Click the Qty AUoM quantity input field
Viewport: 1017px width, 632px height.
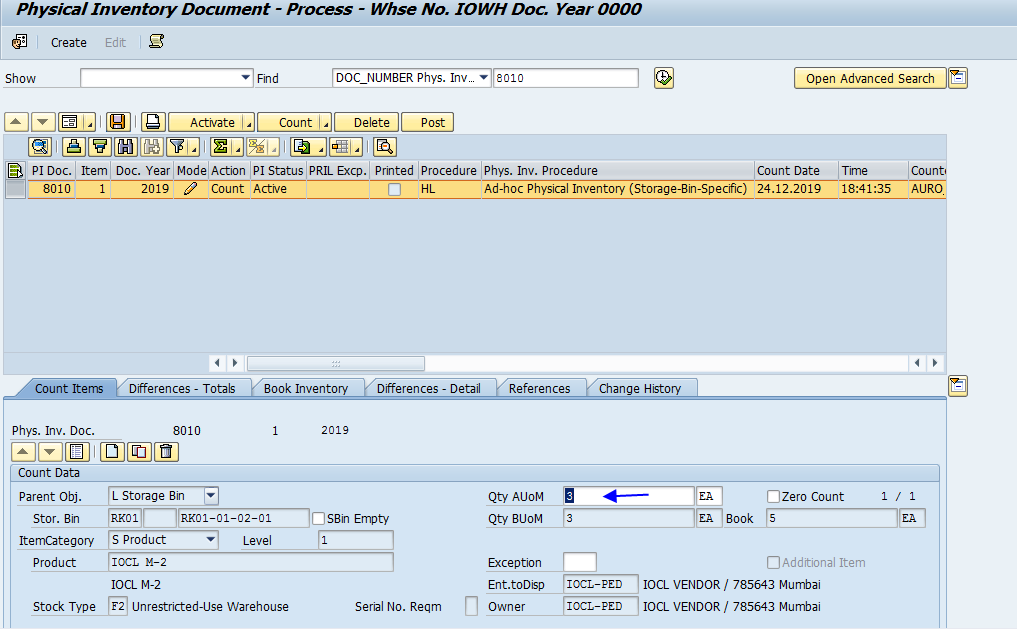[629, 496]
